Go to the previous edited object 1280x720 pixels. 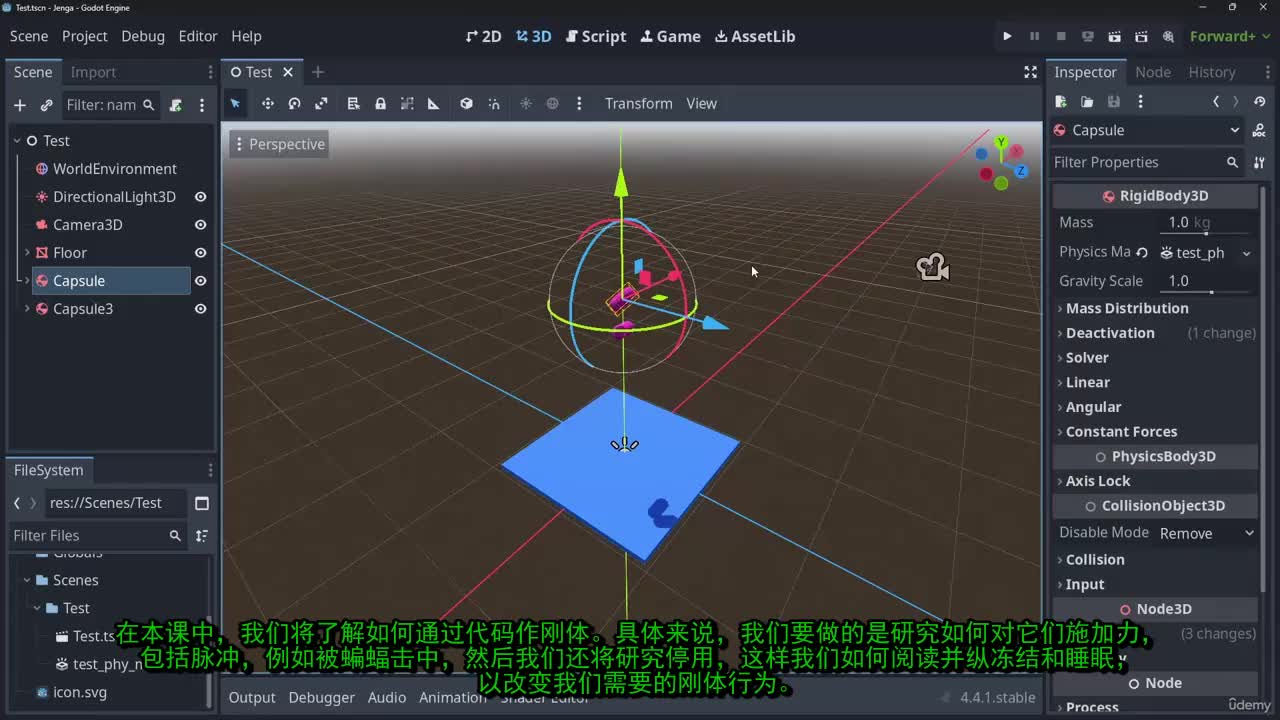(x=1215, y=101)
